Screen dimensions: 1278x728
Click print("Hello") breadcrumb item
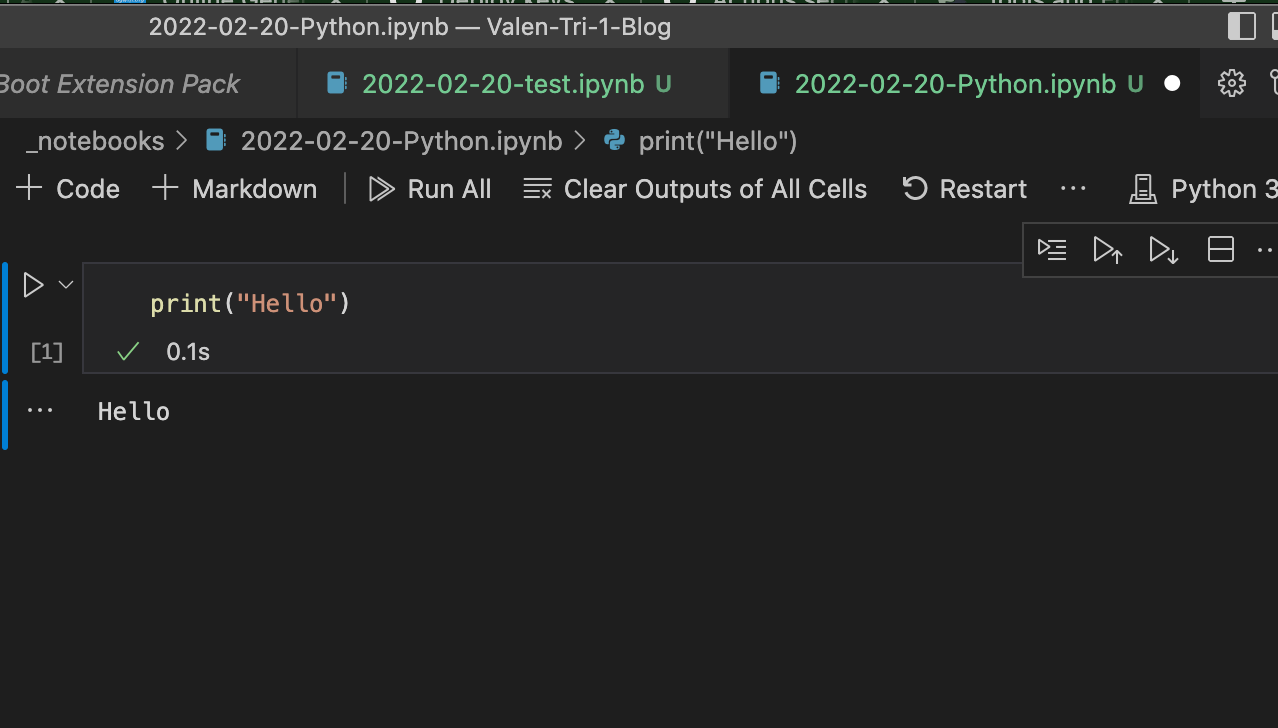pyautogui.click(x=718, y=141)
